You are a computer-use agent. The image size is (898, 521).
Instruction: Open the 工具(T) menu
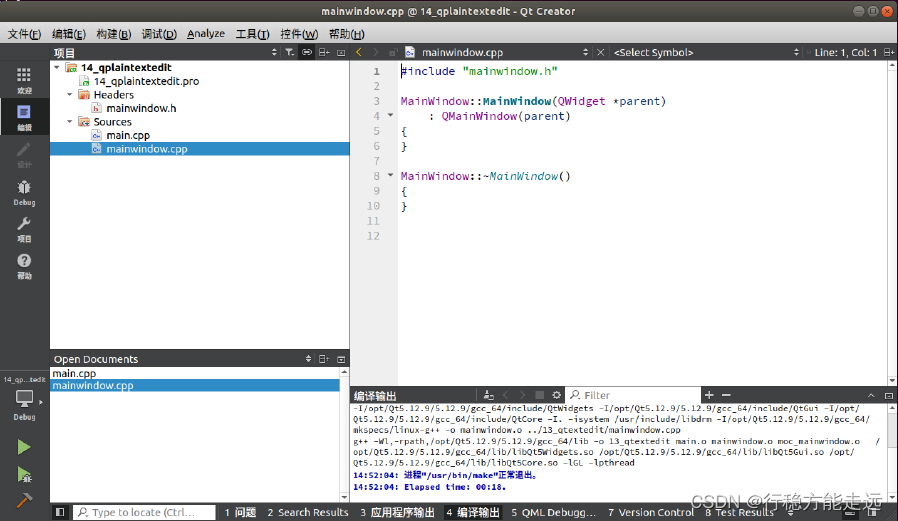click(253, 34)
